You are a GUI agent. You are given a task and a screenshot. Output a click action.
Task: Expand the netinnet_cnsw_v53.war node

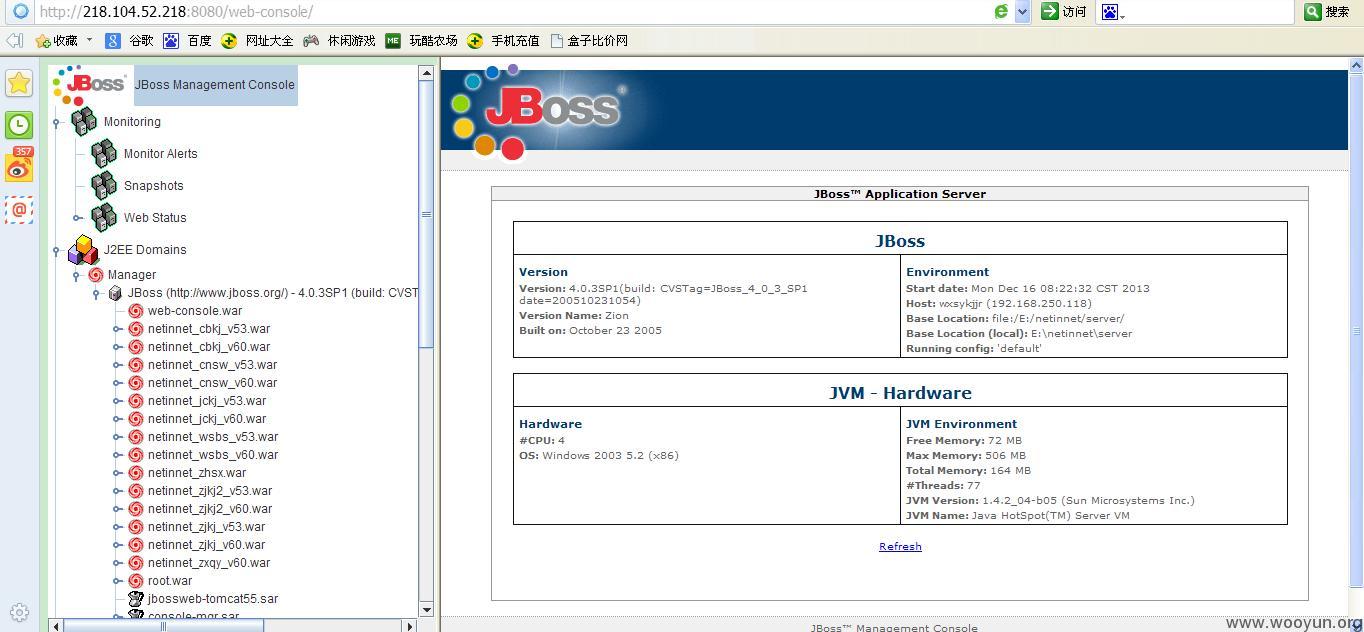[x=117, y=365]
